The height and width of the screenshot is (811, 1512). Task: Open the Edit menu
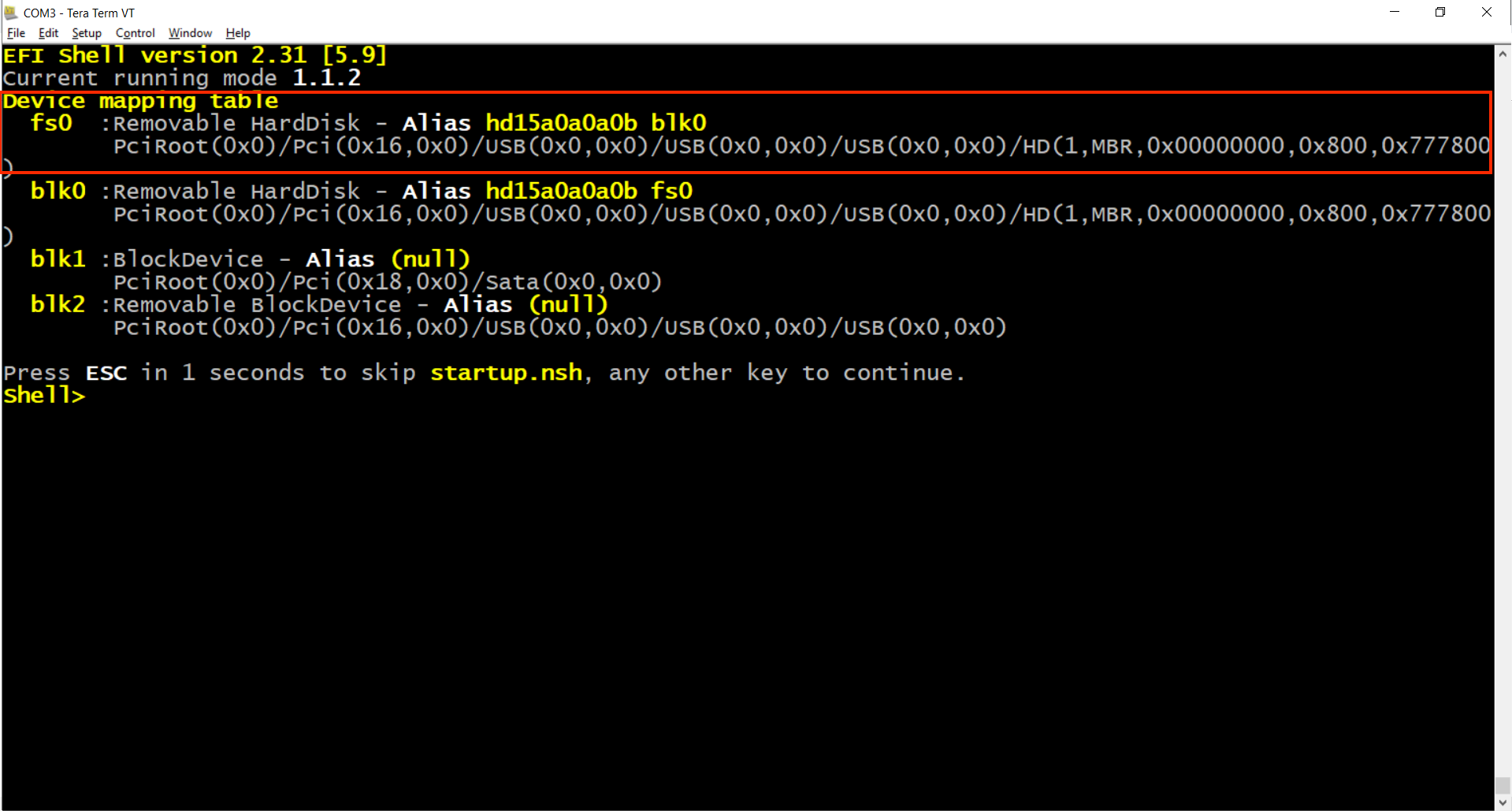pos(48,33)
